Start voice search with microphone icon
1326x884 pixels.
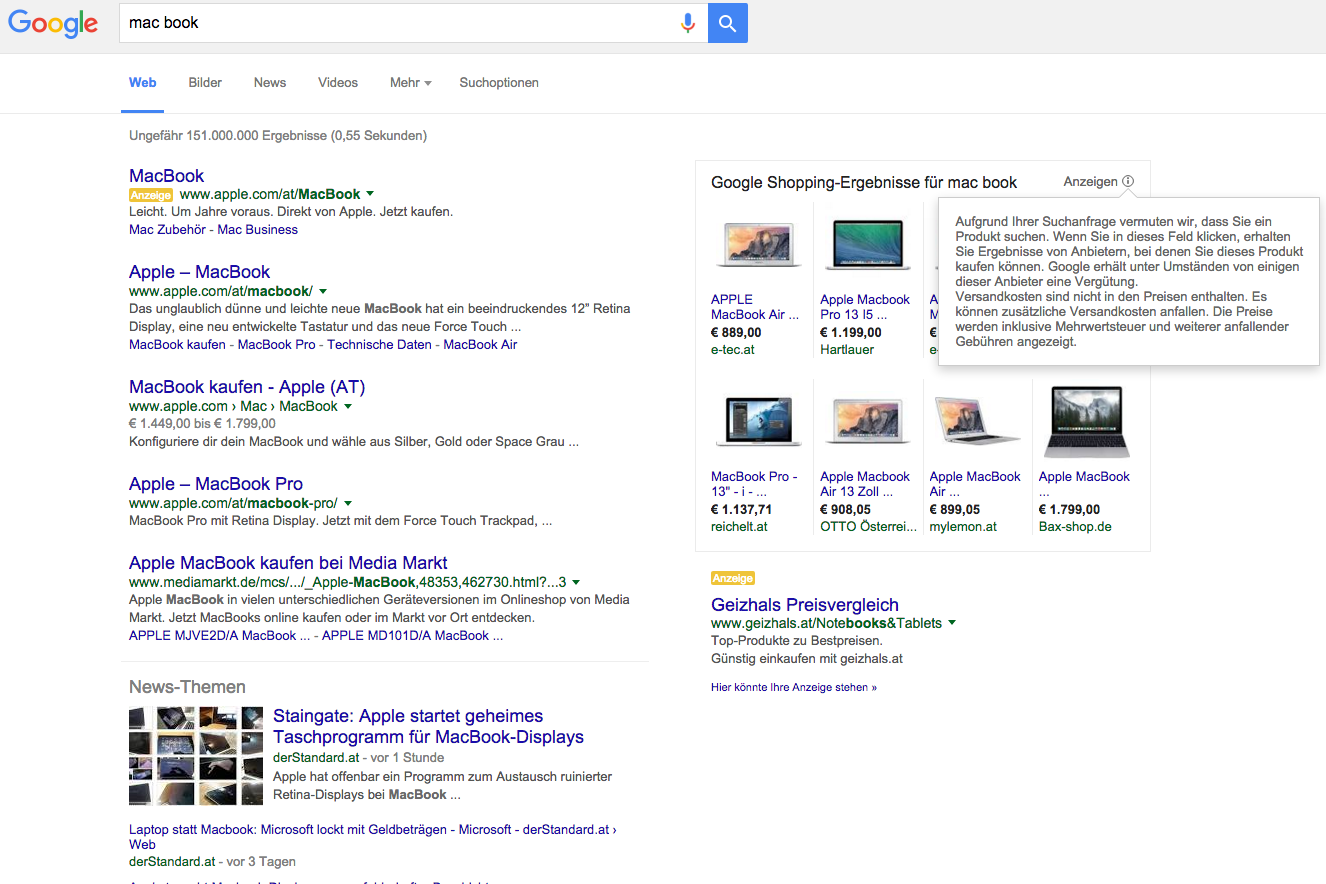pyautogui.click(x=687, y=23)
